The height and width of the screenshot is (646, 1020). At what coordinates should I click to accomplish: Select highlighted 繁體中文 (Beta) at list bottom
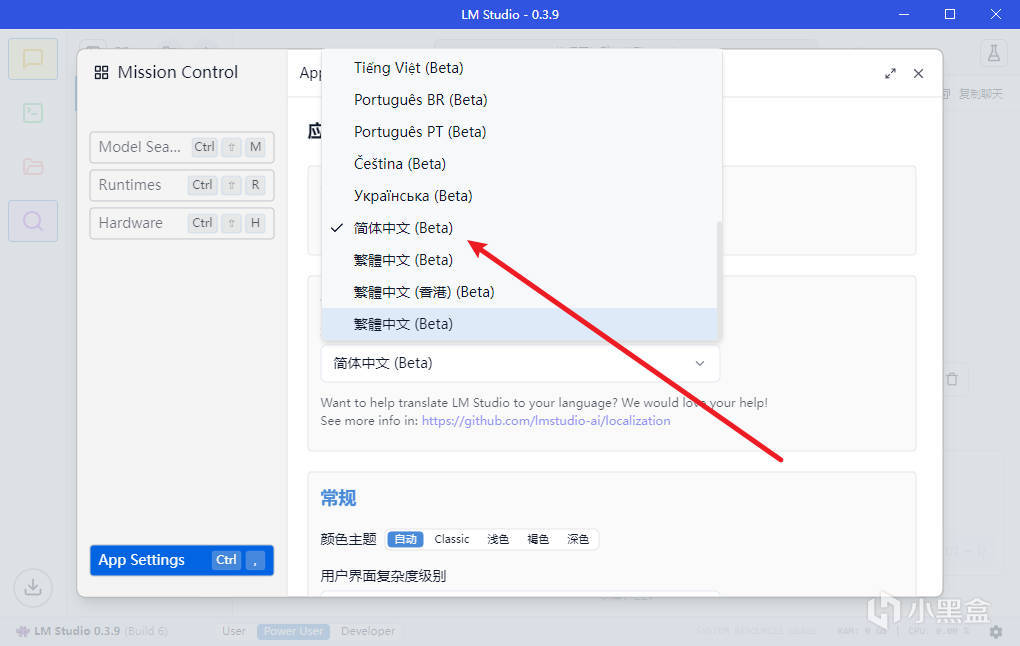point(519,324)
